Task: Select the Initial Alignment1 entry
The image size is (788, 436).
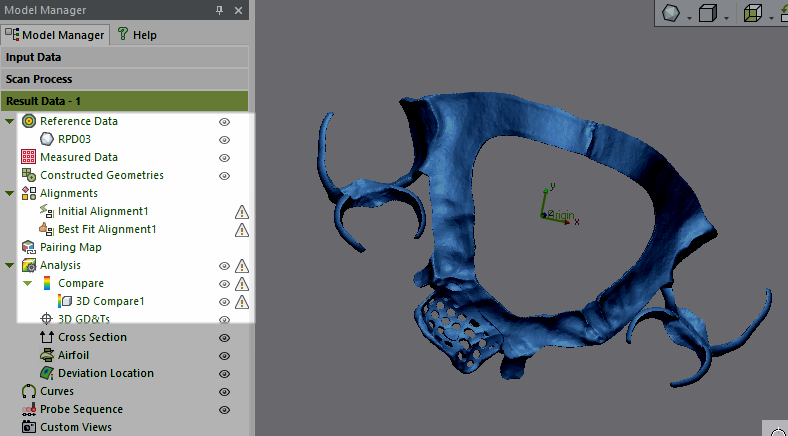Action: 103,211
